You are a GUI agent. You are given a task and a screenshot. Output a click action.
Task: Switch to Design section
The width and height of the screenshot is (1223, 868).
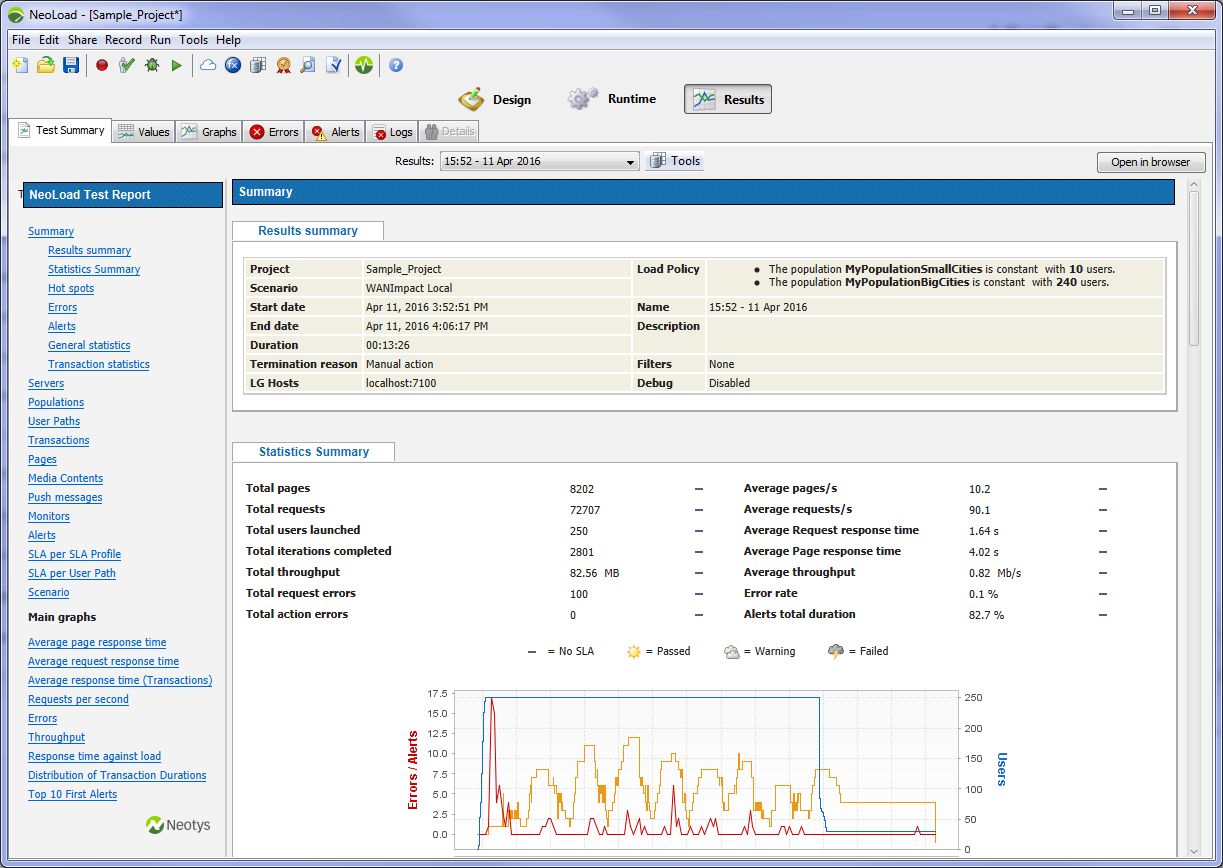tap(495, 99)
